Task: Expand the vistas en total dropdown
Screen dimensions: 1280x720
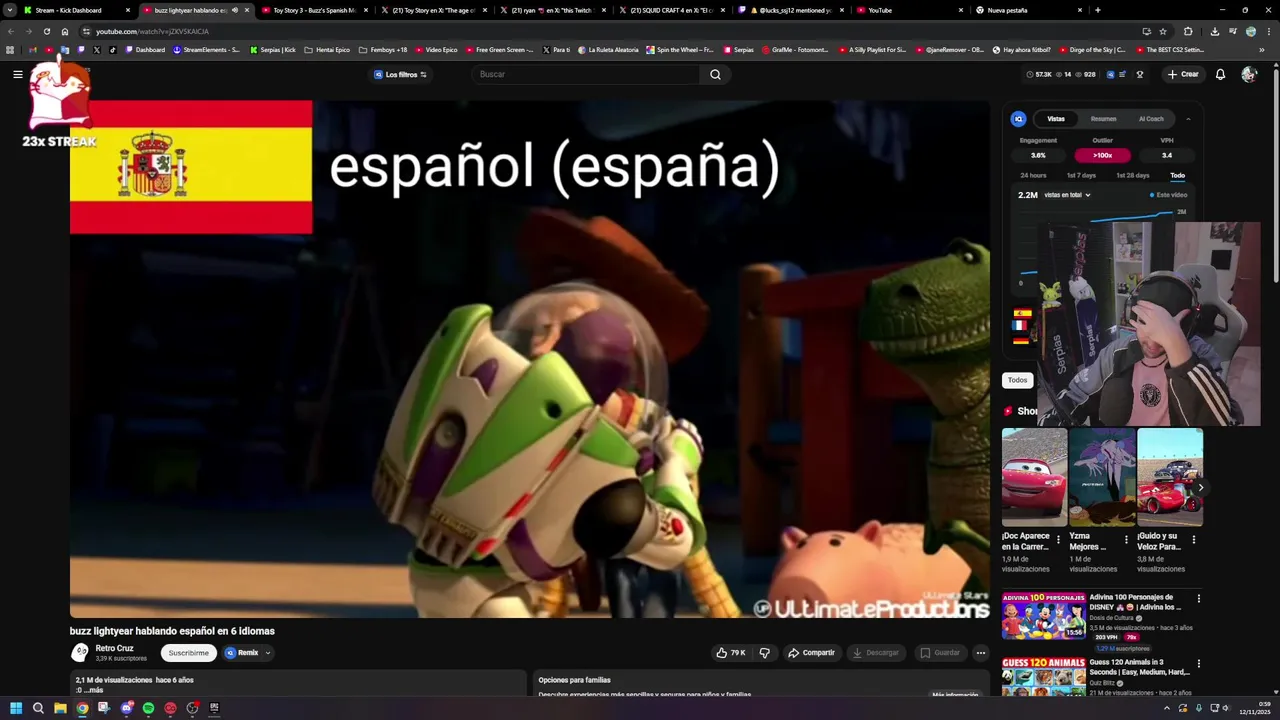Action: click(x=1067, y=195)
